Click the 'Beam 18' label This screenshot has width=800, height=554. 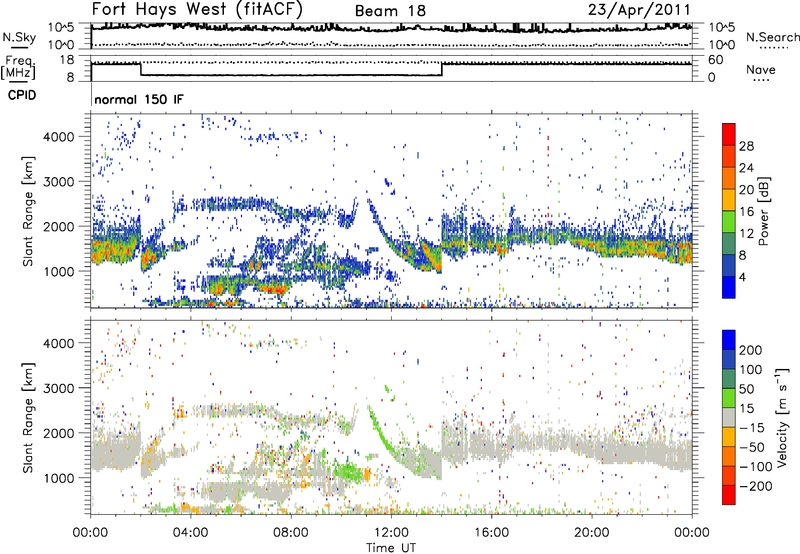(x=390, y=11)
